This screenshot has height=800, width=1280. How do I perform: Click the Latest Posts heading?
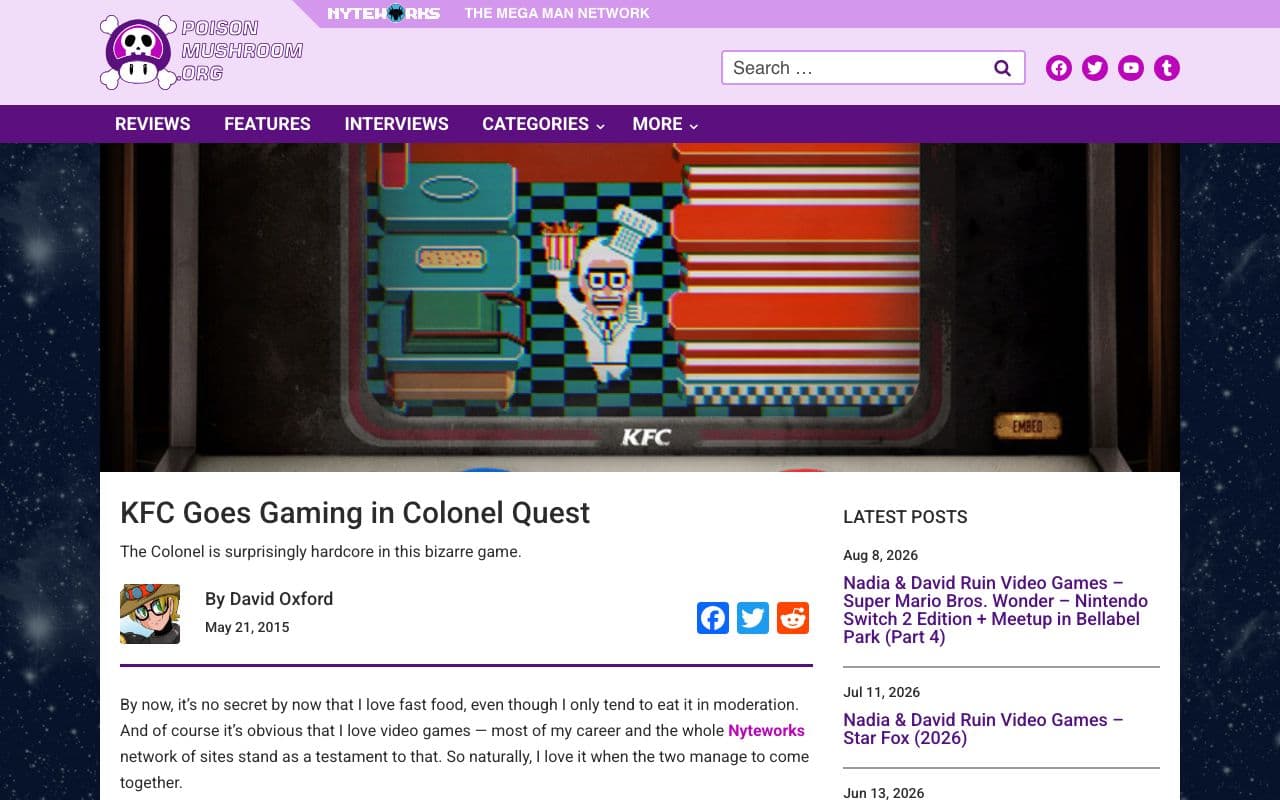point(905,517)
